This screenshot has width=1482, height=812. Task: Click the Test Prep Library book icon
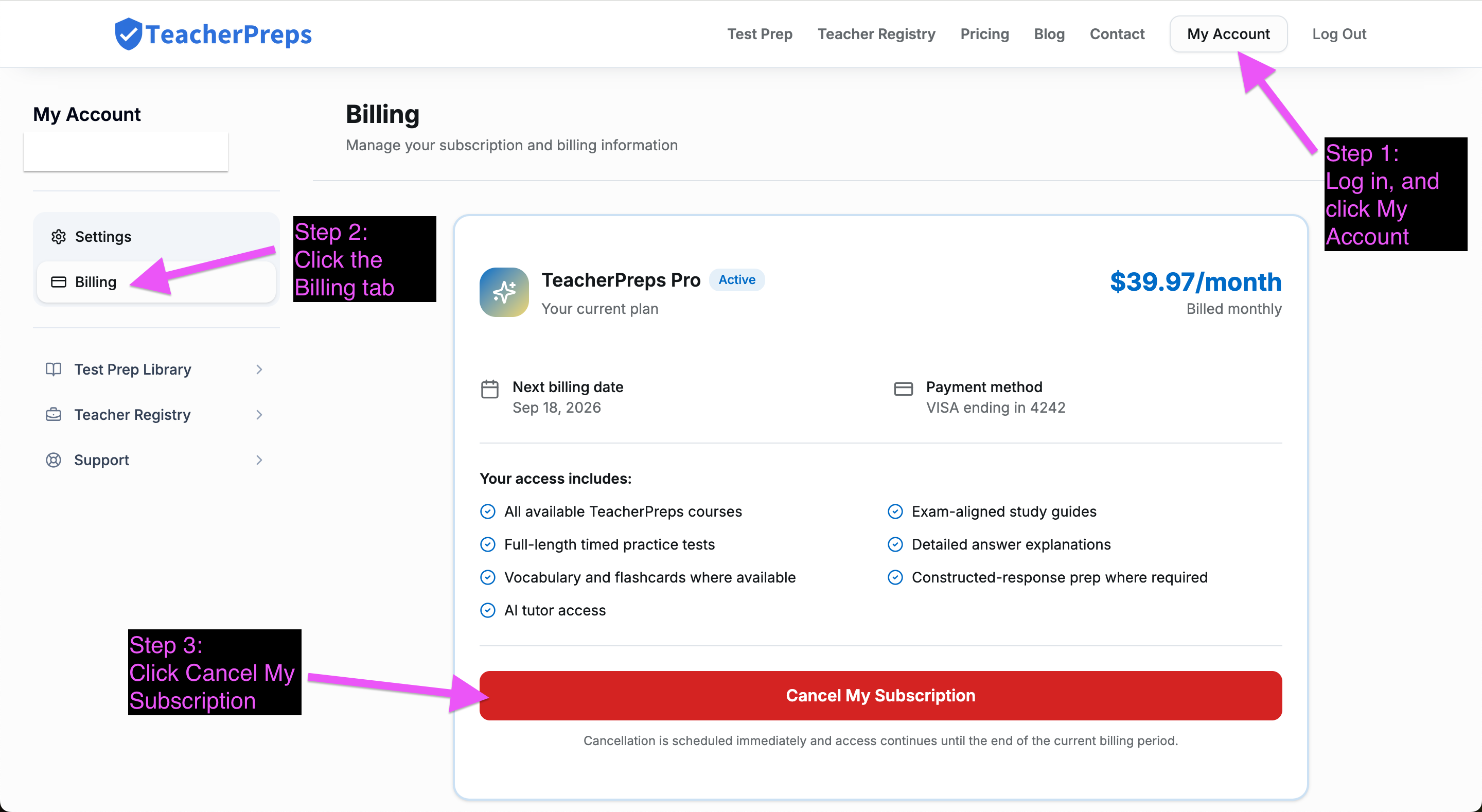pos(54,369)
